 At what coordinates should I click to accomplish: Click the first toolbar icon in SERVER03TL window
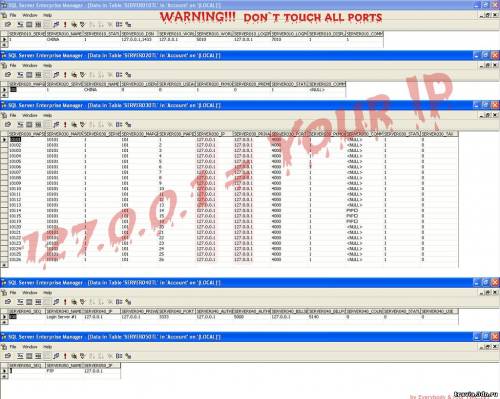tap(8, 125)
